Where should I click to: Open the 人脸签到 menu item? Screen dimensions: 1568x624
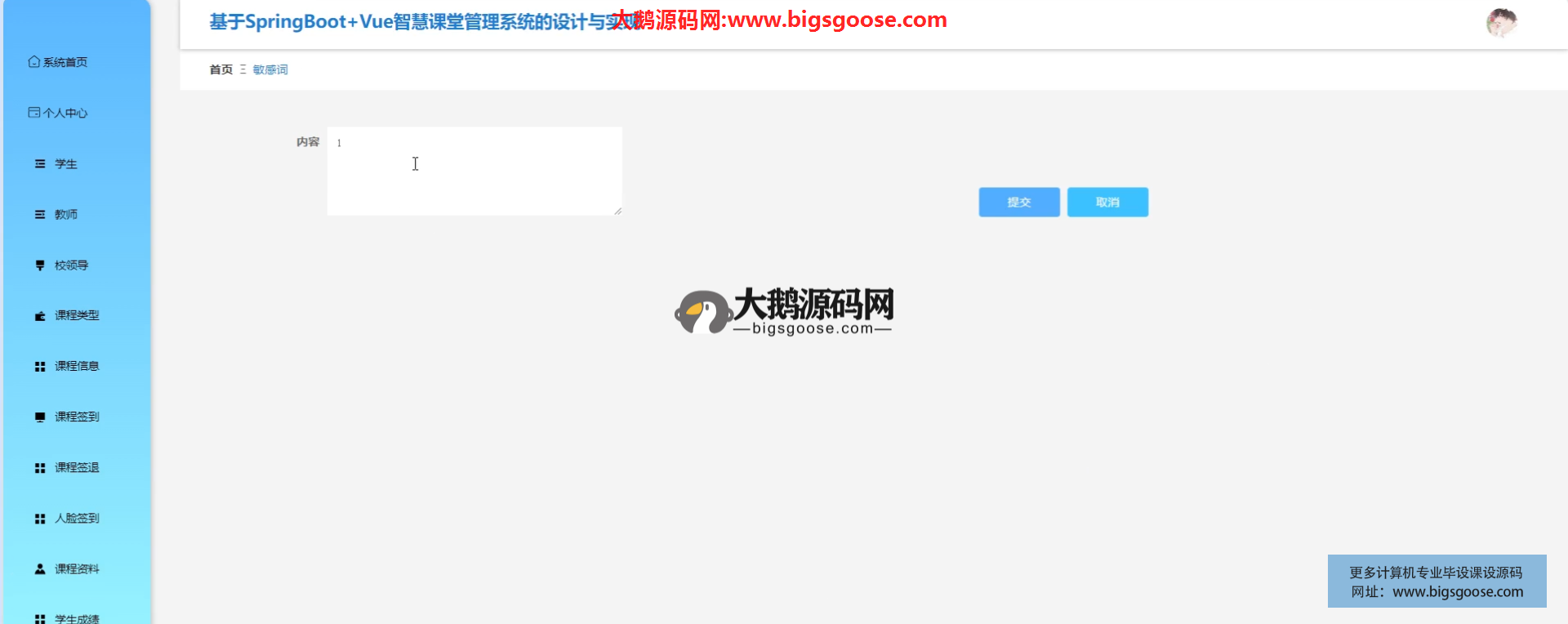[x=77, y=519]
